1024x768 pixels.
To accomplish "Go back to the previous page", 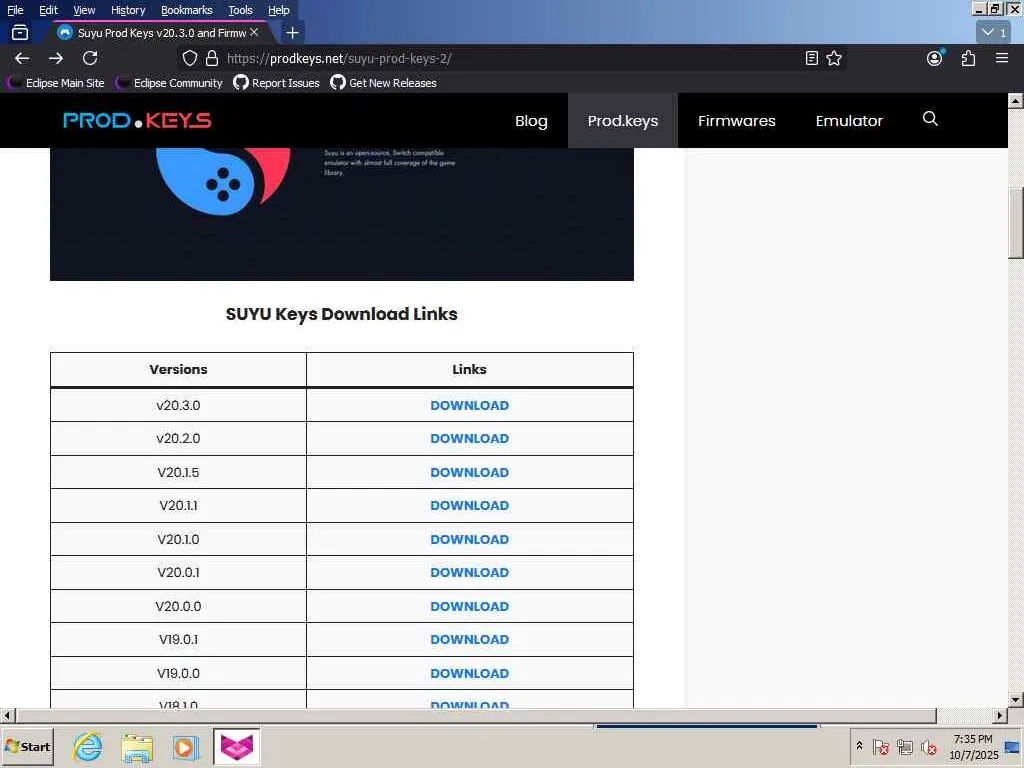I will tap(22, 58).
